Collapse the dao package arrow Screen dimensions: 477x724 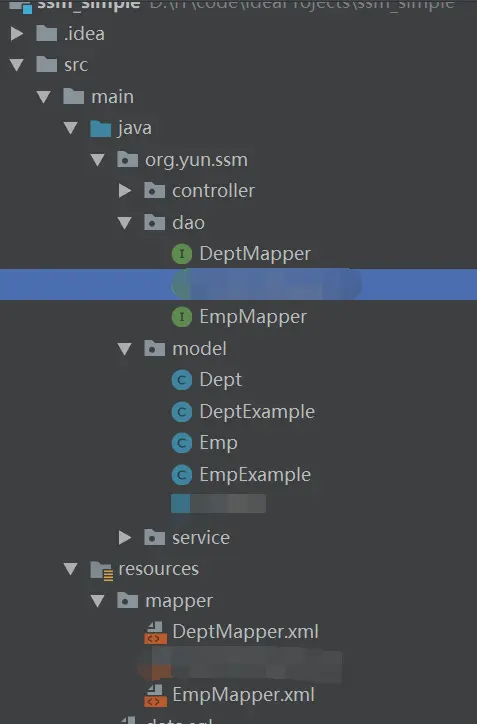125,223
